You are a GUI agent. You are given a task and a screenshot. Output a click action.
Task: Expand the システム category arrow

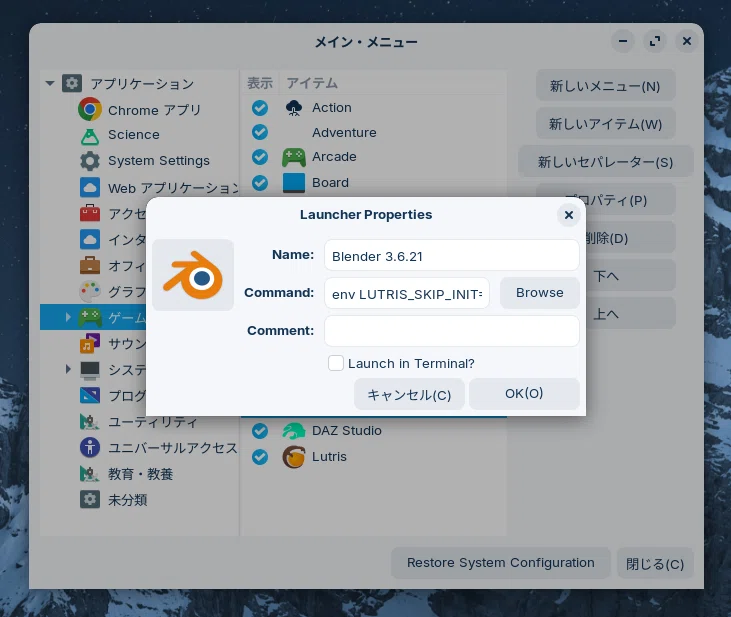68,369
